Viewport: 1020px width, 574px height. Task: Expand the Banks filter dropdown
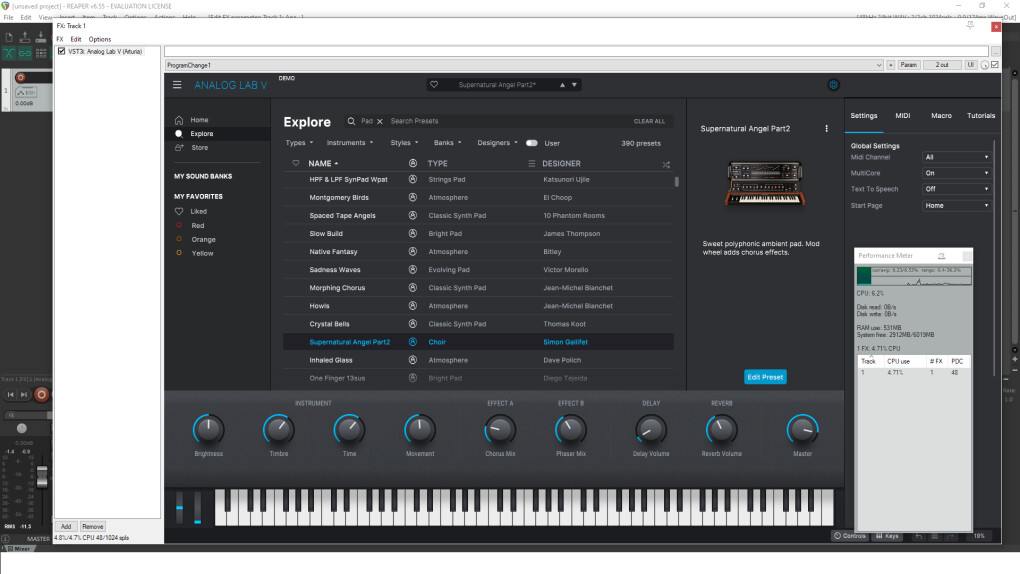(x=448, y=143)
